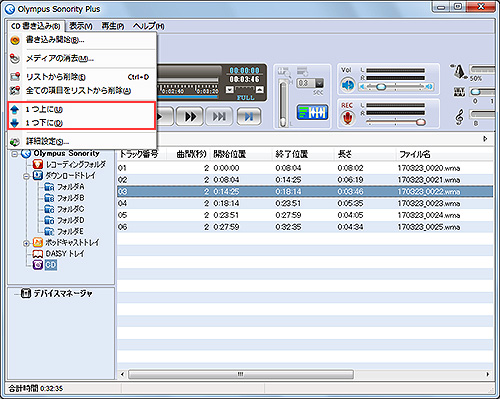500x399 pixels.
Task: Click the blue play-to-marker button
Action: pyautogui.click(x=249, y=117)
